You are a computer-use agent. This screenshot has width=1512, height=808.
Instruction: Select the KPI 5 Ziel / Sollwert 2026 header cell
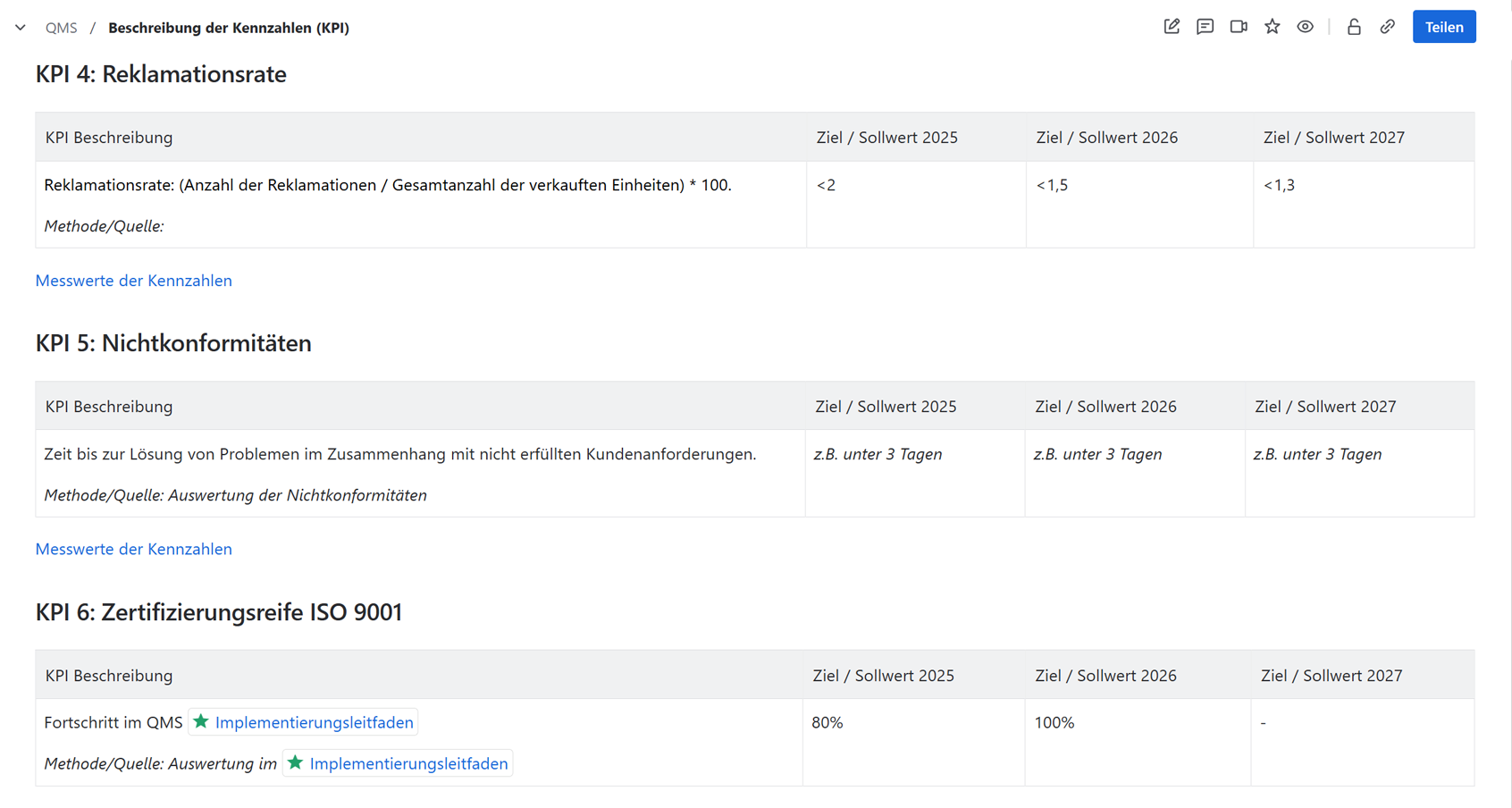pos(1105,407)
